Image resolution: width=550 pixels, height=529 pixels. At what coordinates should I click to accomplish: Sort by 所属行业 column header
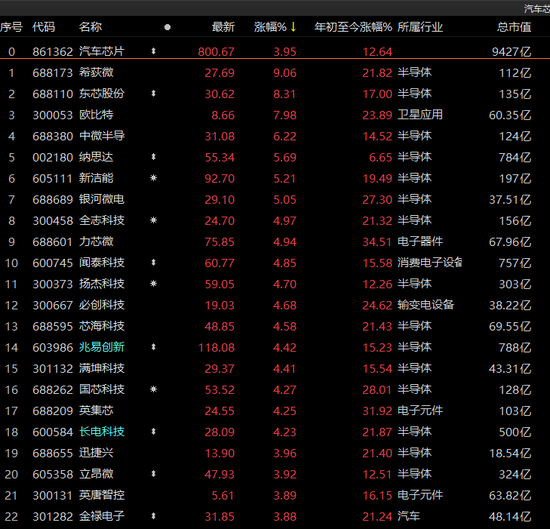(420, 27)
